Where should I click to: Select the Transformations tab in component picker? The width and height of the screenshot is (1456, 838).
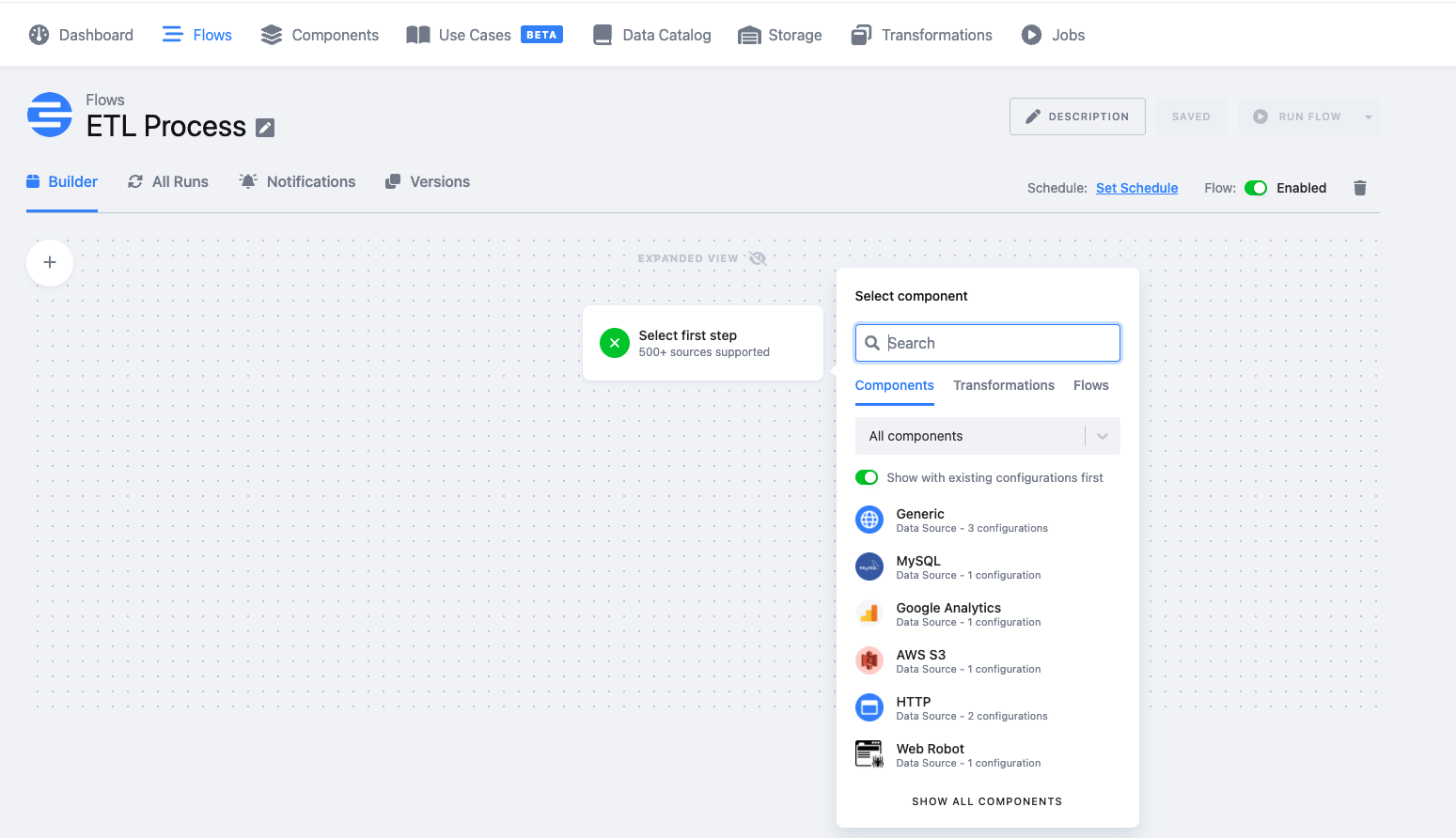click(x=1004, y=385)
